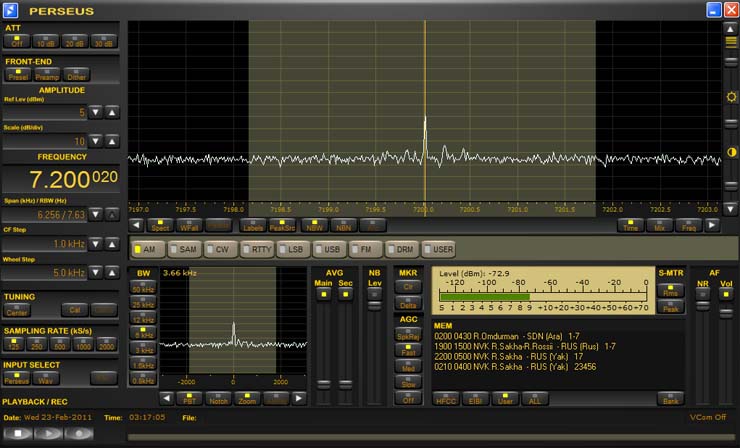Toggle the PeakSrc button

[x=282, y=226]
